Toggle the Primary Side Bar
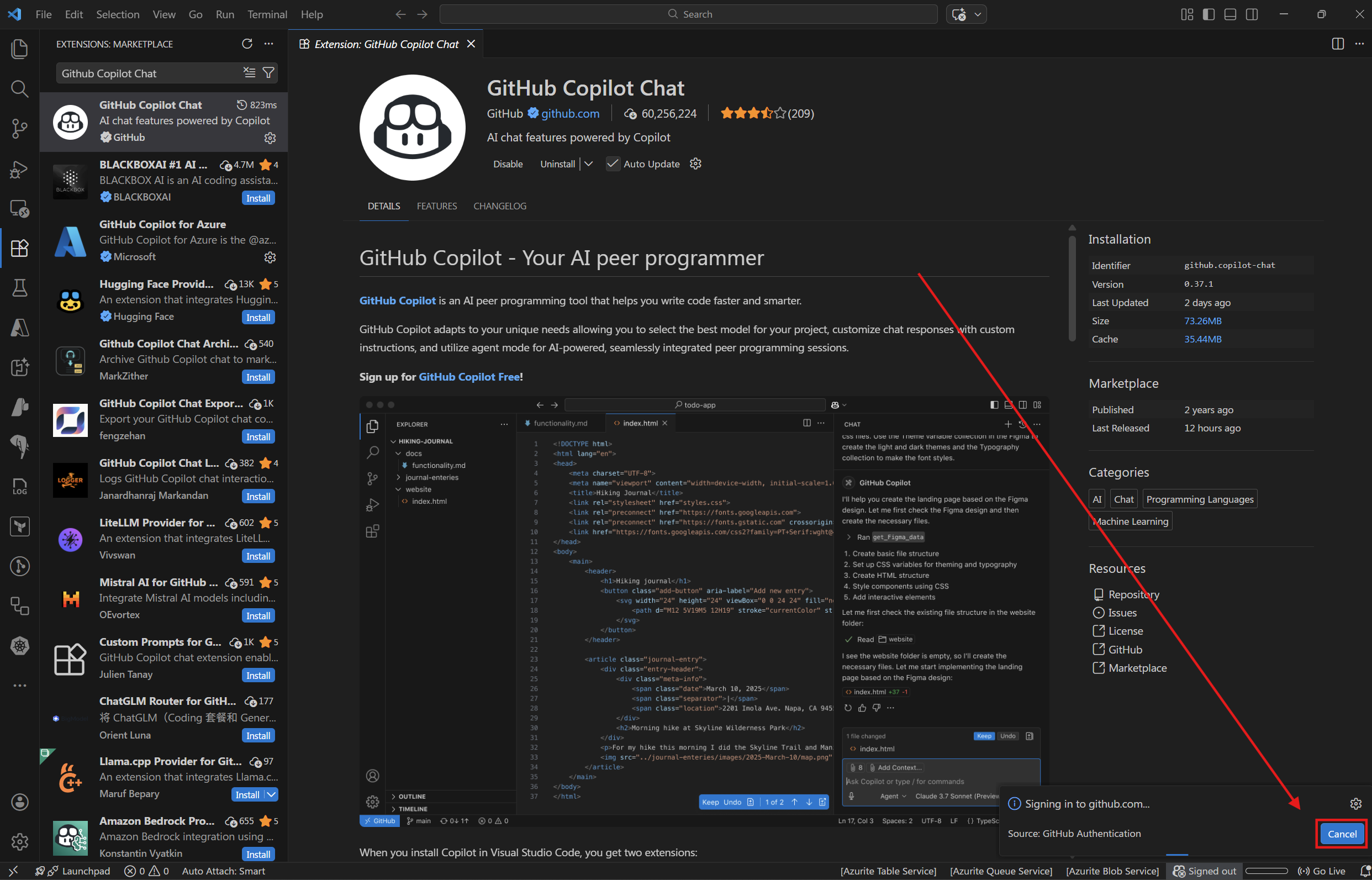Screen dimensions: 1372x880 point(1209,14)
